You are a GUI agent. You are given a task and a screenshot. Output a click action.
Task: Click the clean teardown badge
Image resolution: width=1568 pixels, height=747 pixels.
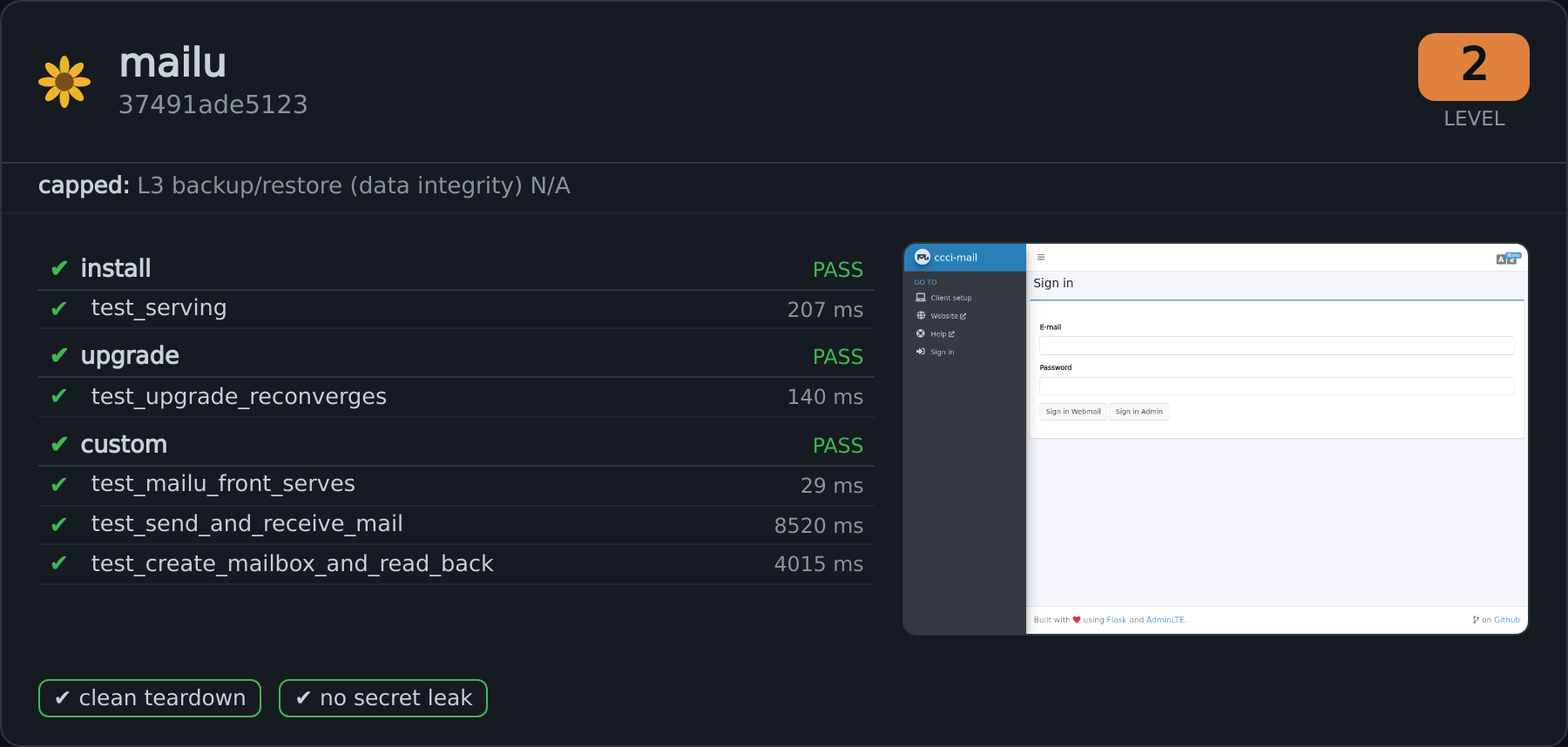click(x=150, y=698)
